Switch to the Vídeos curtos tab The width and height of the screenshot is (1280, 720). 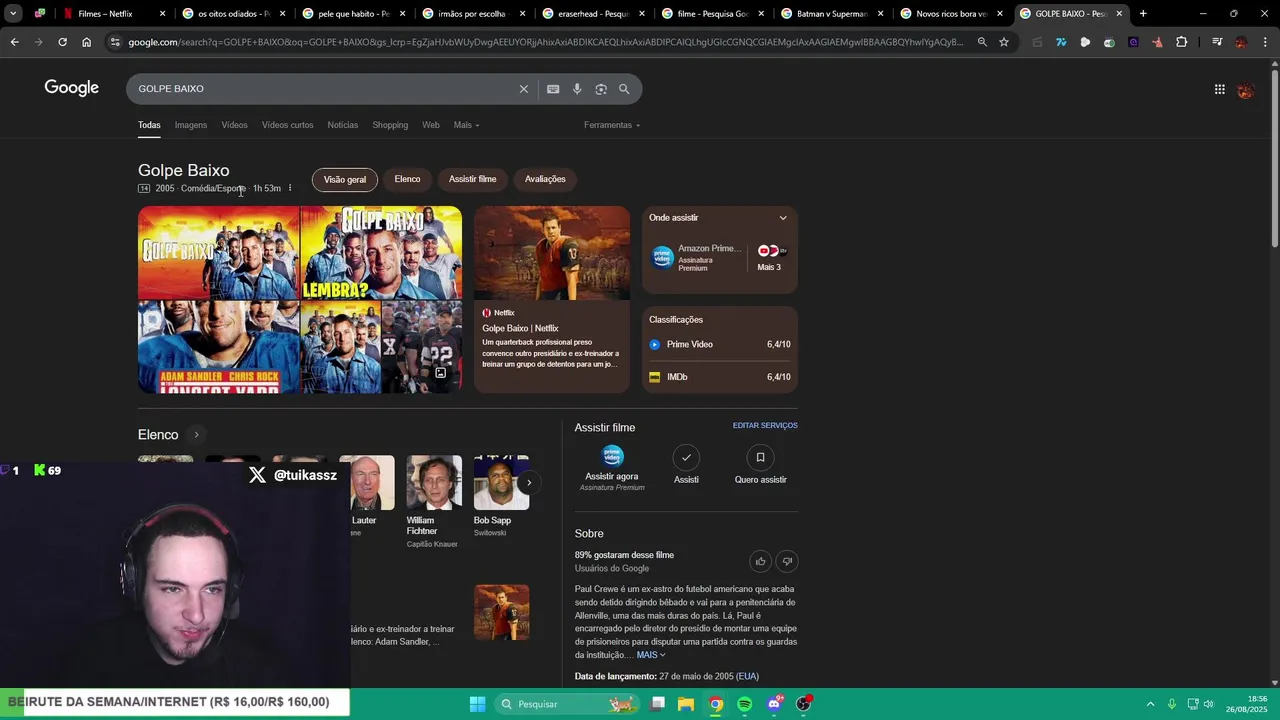[287, 125]
